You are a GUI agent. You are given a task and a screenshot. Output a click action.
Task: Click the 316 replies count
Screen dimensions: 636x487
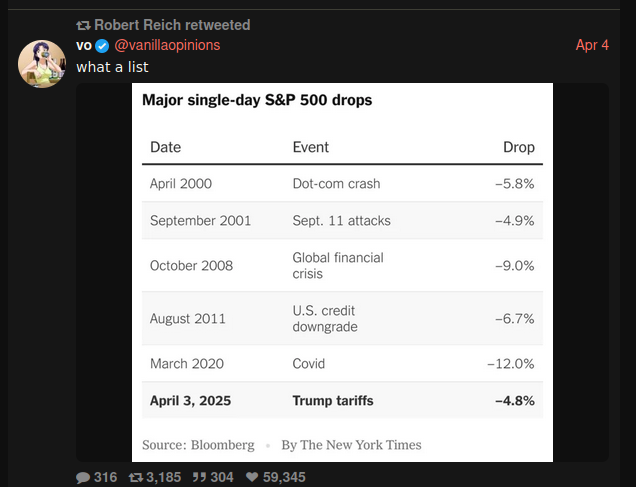point(105,477)
